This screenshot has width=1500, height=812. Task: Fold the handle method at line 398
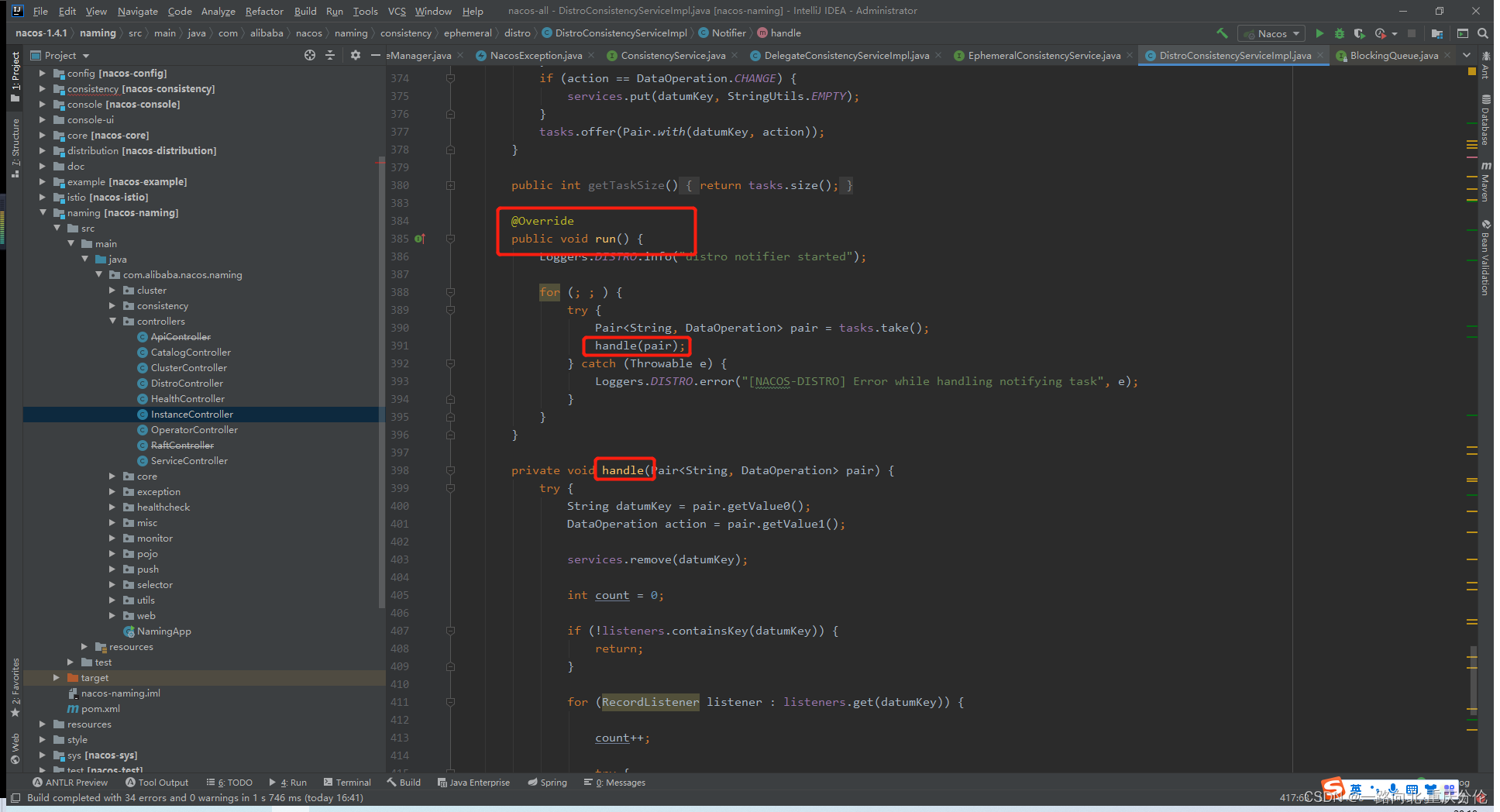pos(450,470)
